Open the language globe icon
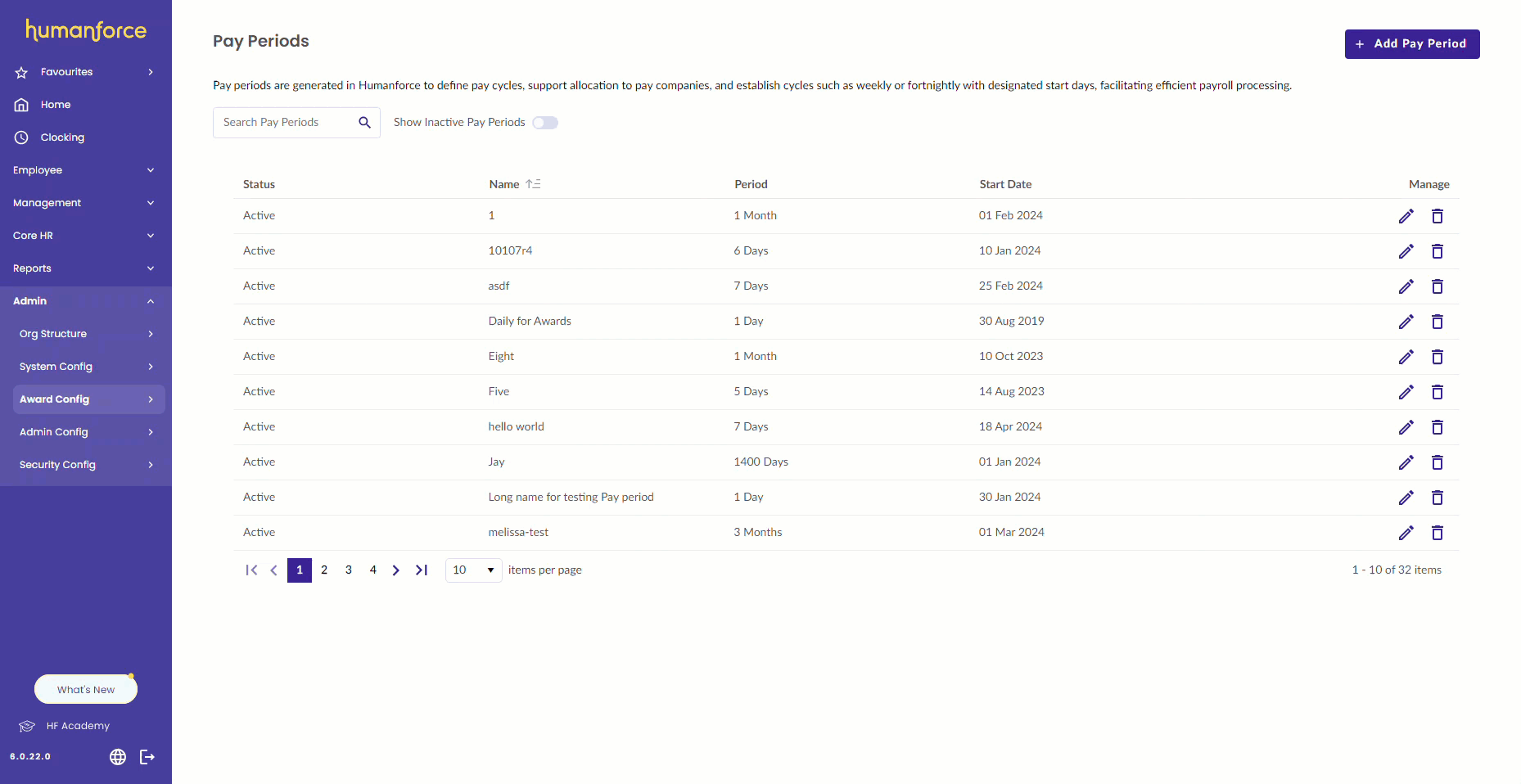1521x784 pixels. tap(118, 757)
